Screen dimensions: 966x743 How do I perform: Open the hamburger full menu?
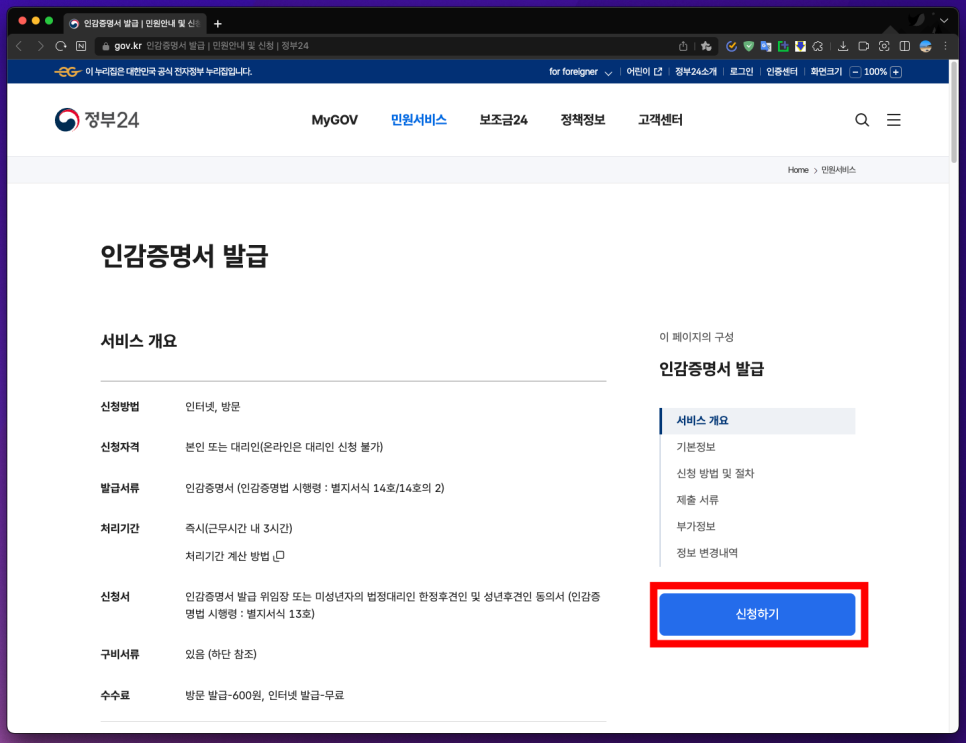click(893, 120)
